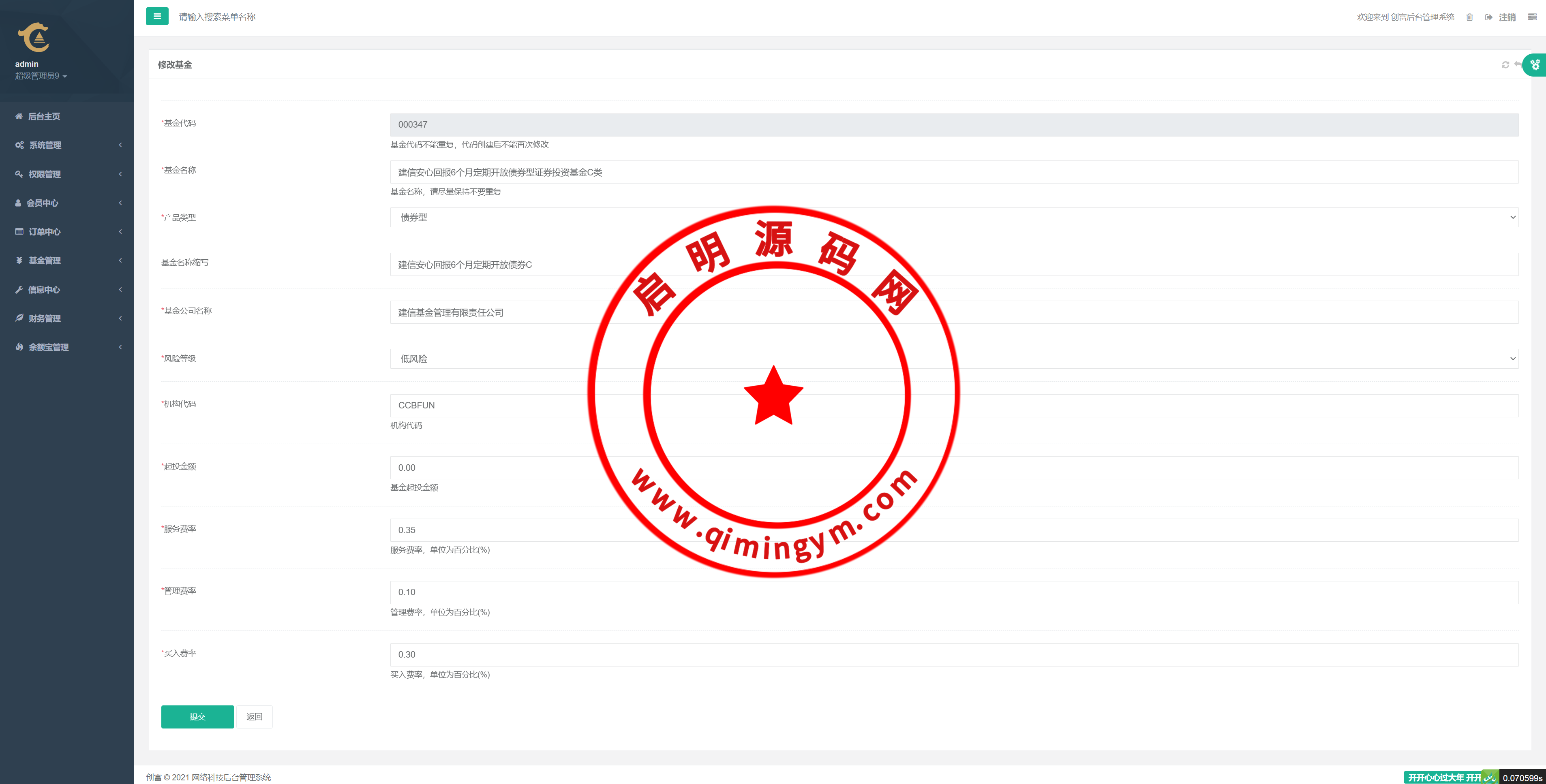Click the trash icon in top bar
1546x784 pixels.
click(1469, 17)
